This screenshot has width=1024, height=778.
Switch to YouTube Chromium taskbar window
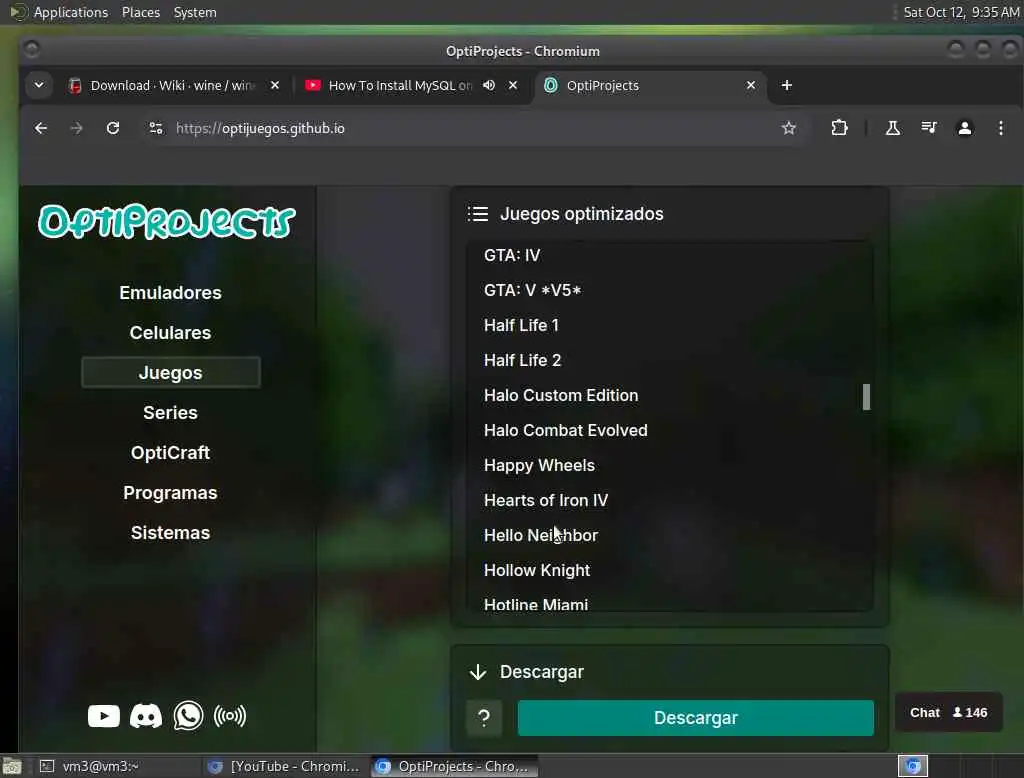(283, 766)
